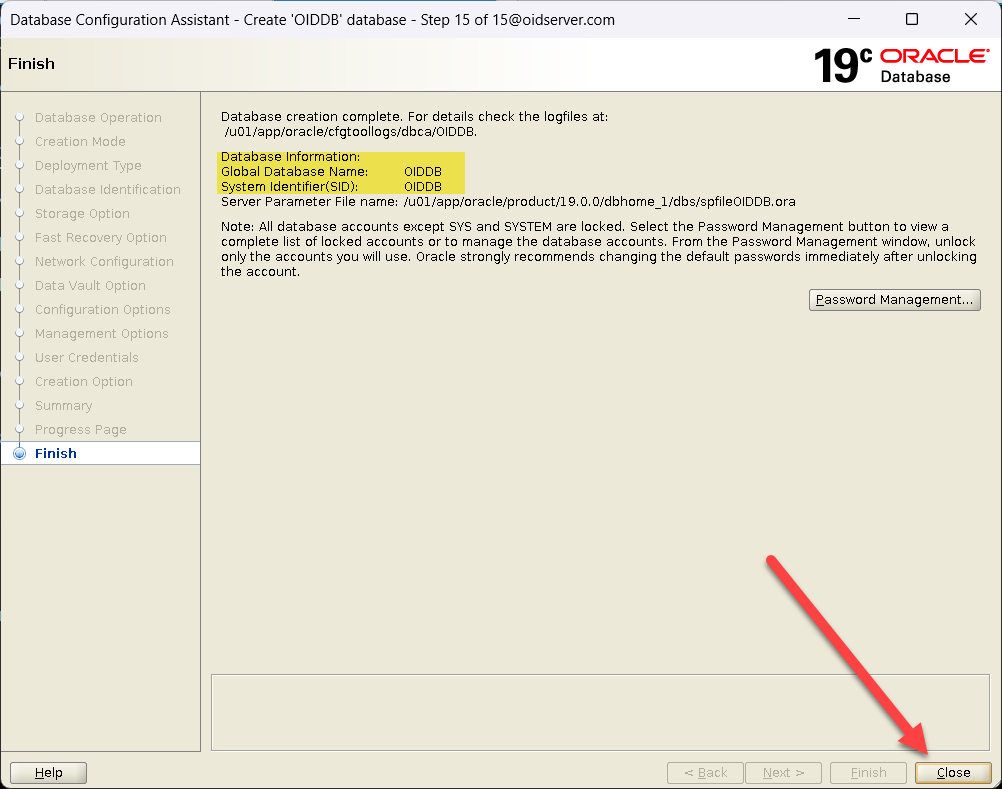The width and height of the screenshot is (1002, 789).
Task: Select Configuration Options step
Action: point(102,309)
